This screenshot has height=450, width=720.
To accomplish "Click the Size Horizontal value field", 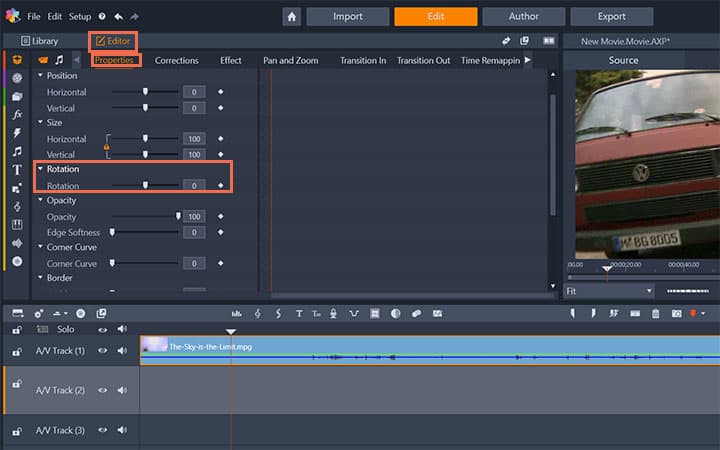I will [x=194, y=139].
